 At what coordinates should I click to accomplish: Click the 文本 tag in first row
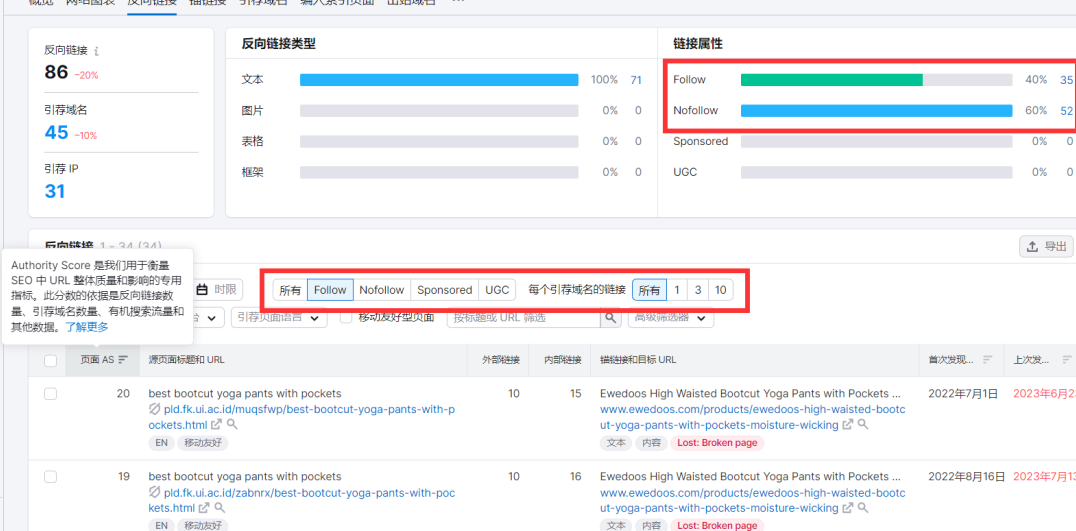click(x=616, y=443)
